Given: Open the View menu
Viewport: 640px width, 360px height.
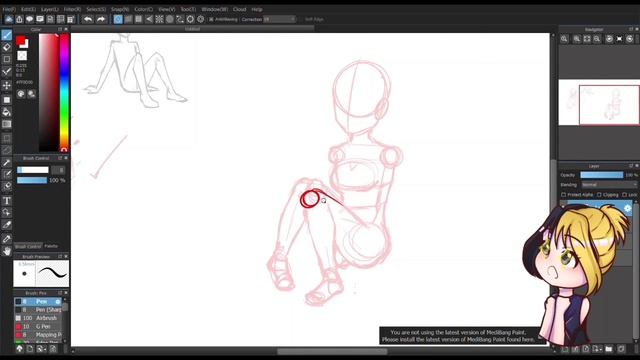Looking at the screenshot, I should pos(167,9).
